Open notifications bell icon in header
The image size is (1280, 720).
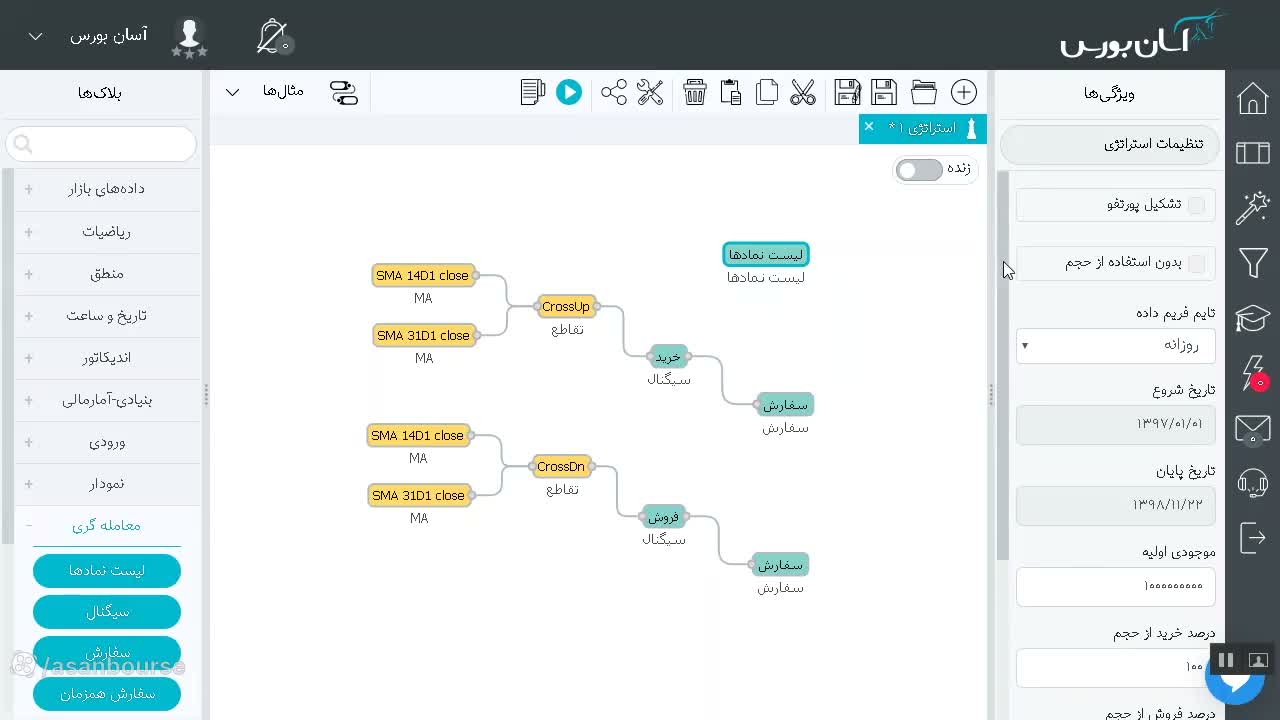[272, 36]
